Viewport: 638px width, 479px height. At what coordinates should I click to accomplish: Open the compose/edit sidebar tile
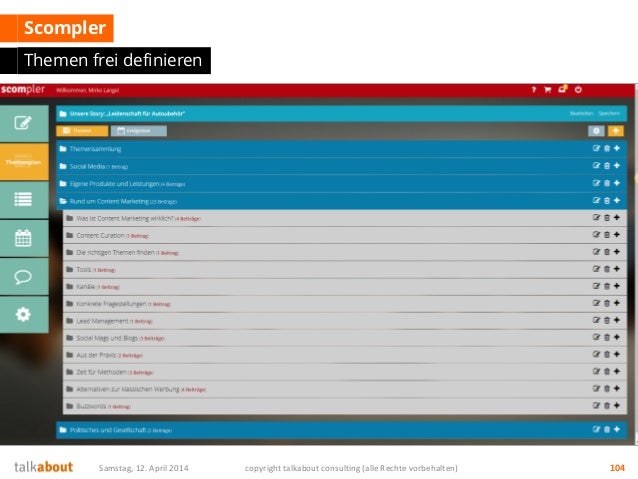point(24,123)
